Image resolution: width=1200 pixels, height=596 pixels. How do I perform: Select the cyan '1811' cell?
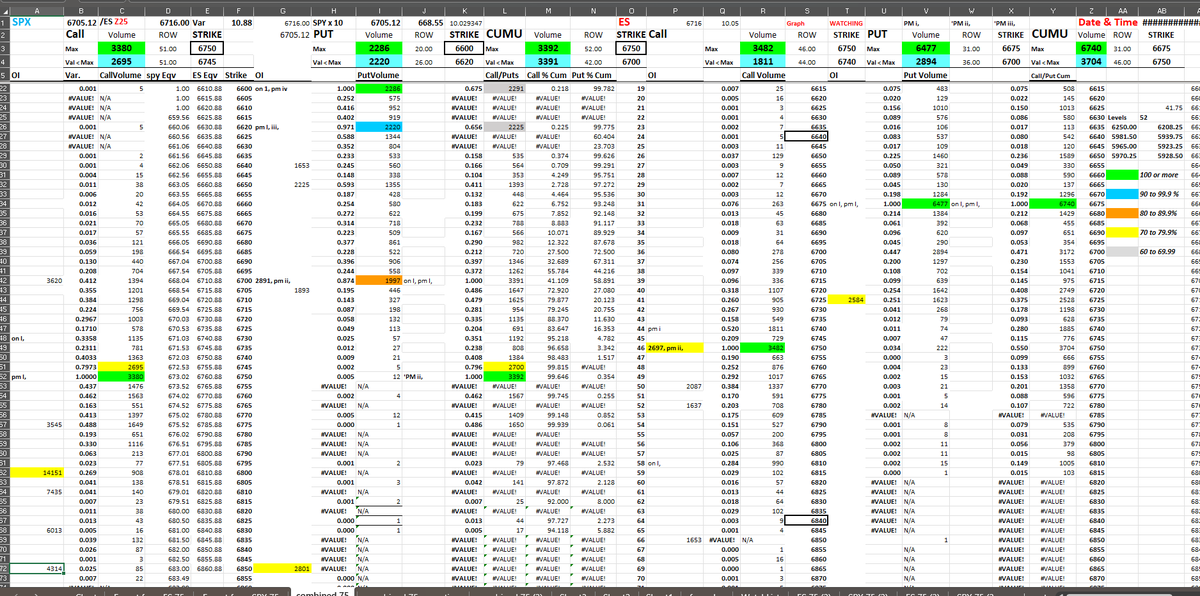[764, 60]
